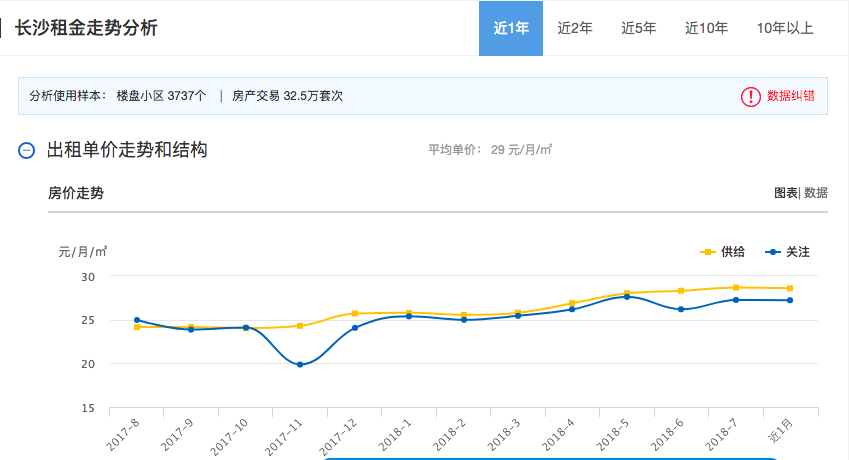Viewport: 849px width, 460px height.
Task: Toggle the blue 关注 legend marker
Action: [x=773, y=252]
